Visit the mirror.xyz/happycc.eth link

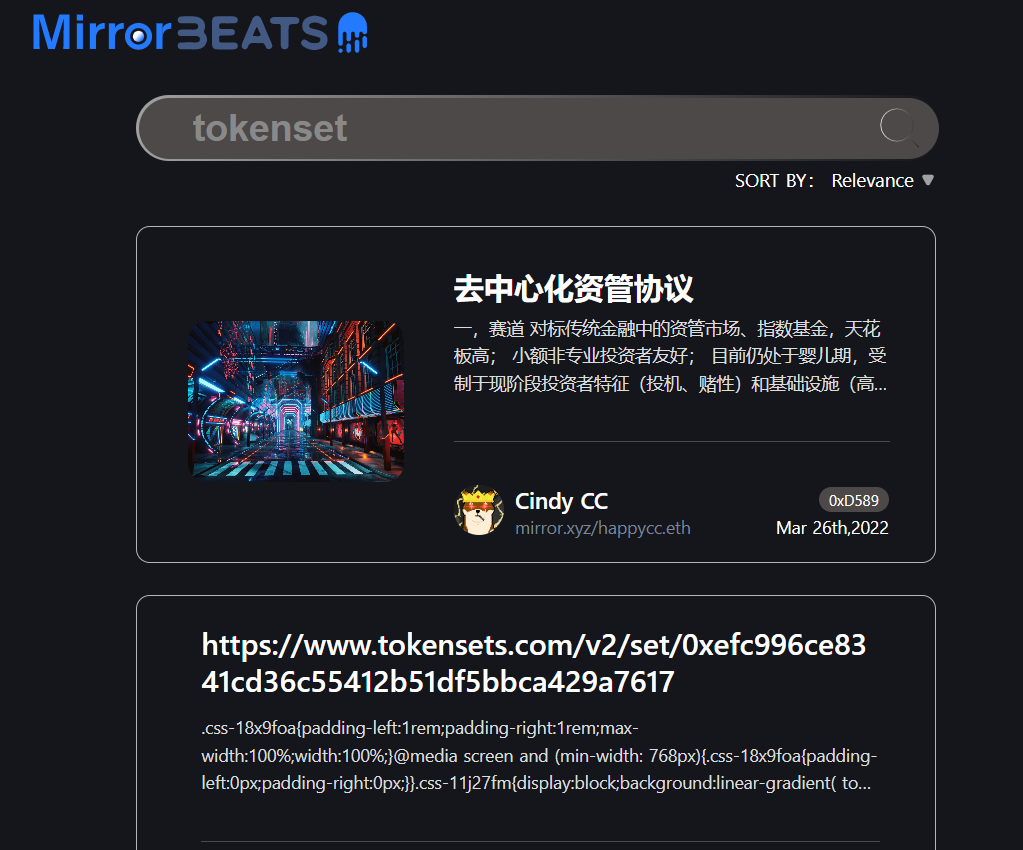click(x=602, y=528)
